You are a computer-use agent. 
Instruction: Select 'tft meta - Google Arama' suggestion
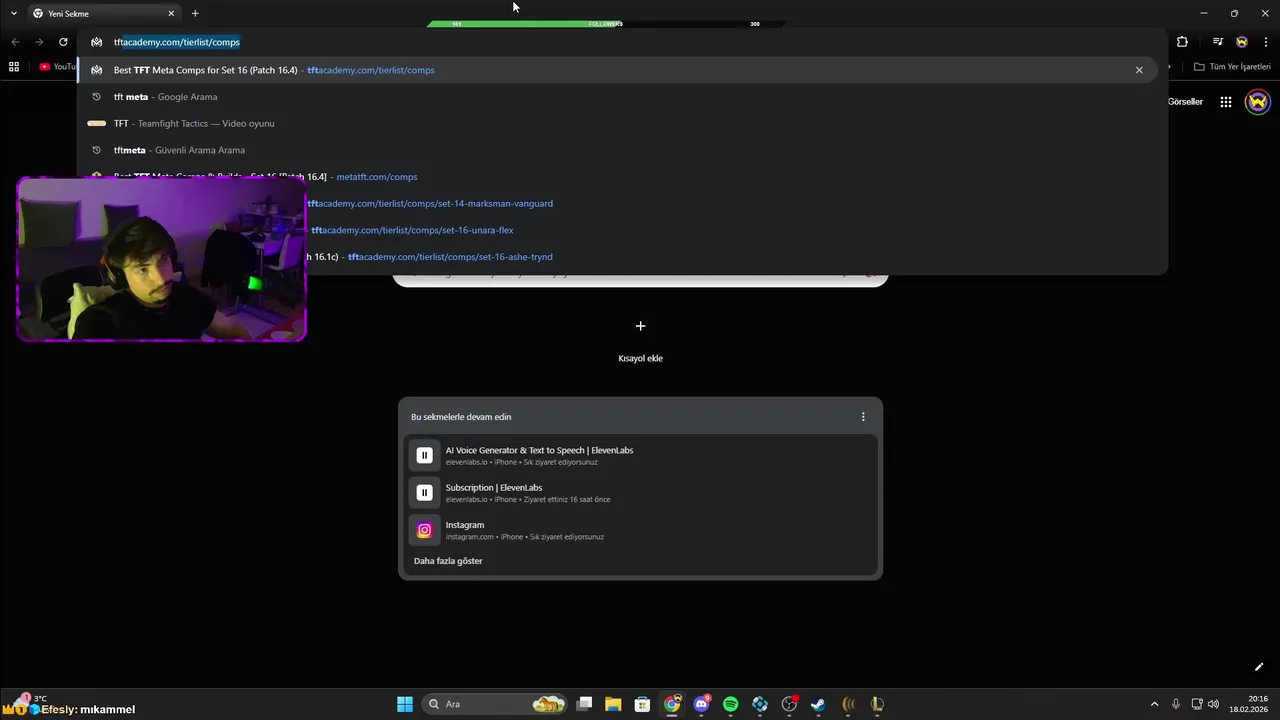coord(620,97)
